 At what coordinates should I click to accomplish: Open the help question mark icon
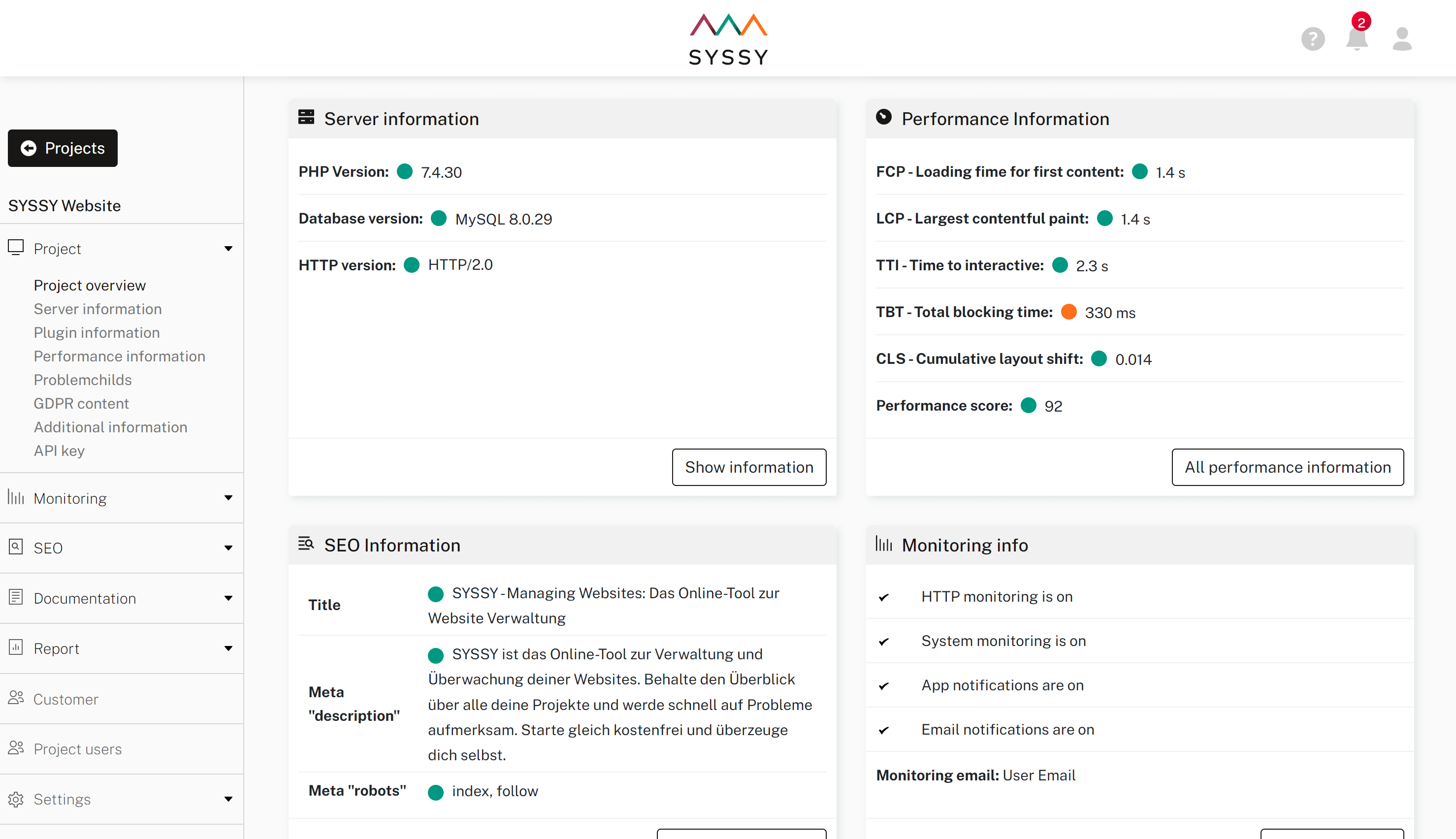coord(1313,39)
